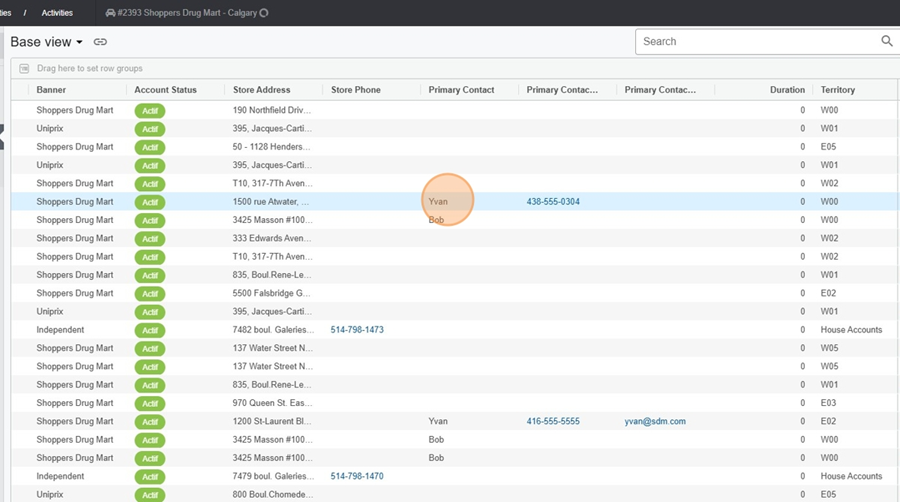This screenshot has width=900, height=502.
Task: Click territory E03 in the 970 Queen St. row
Action: click(828, 403)
